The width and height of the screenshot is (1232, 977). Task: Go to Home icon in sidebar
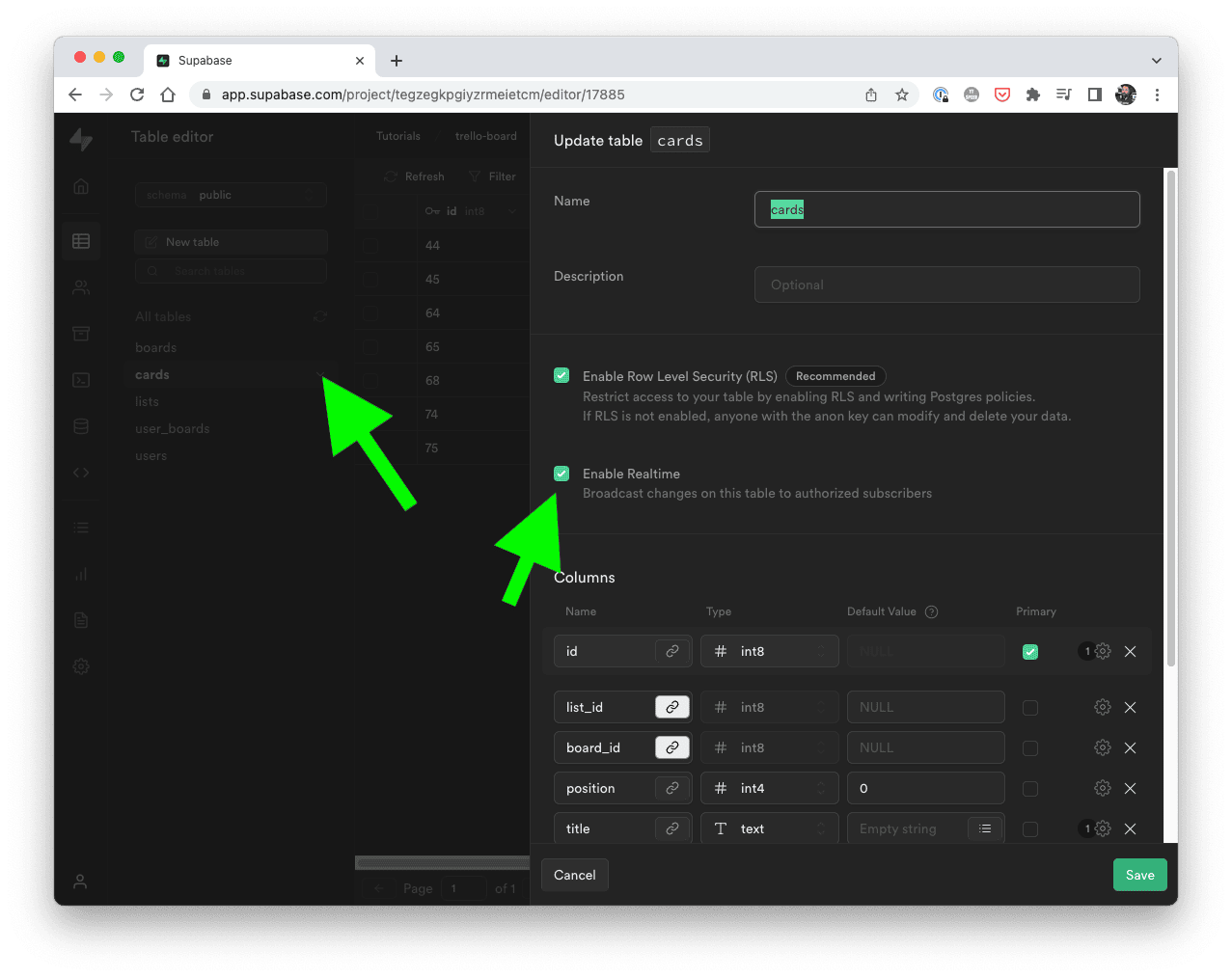click(x=81, y=186)
